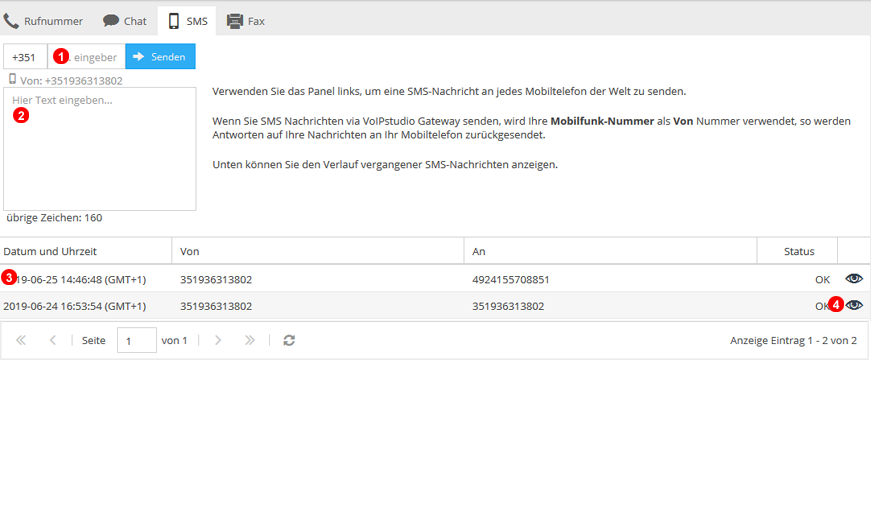Sort by the An column header

(610, 251)
